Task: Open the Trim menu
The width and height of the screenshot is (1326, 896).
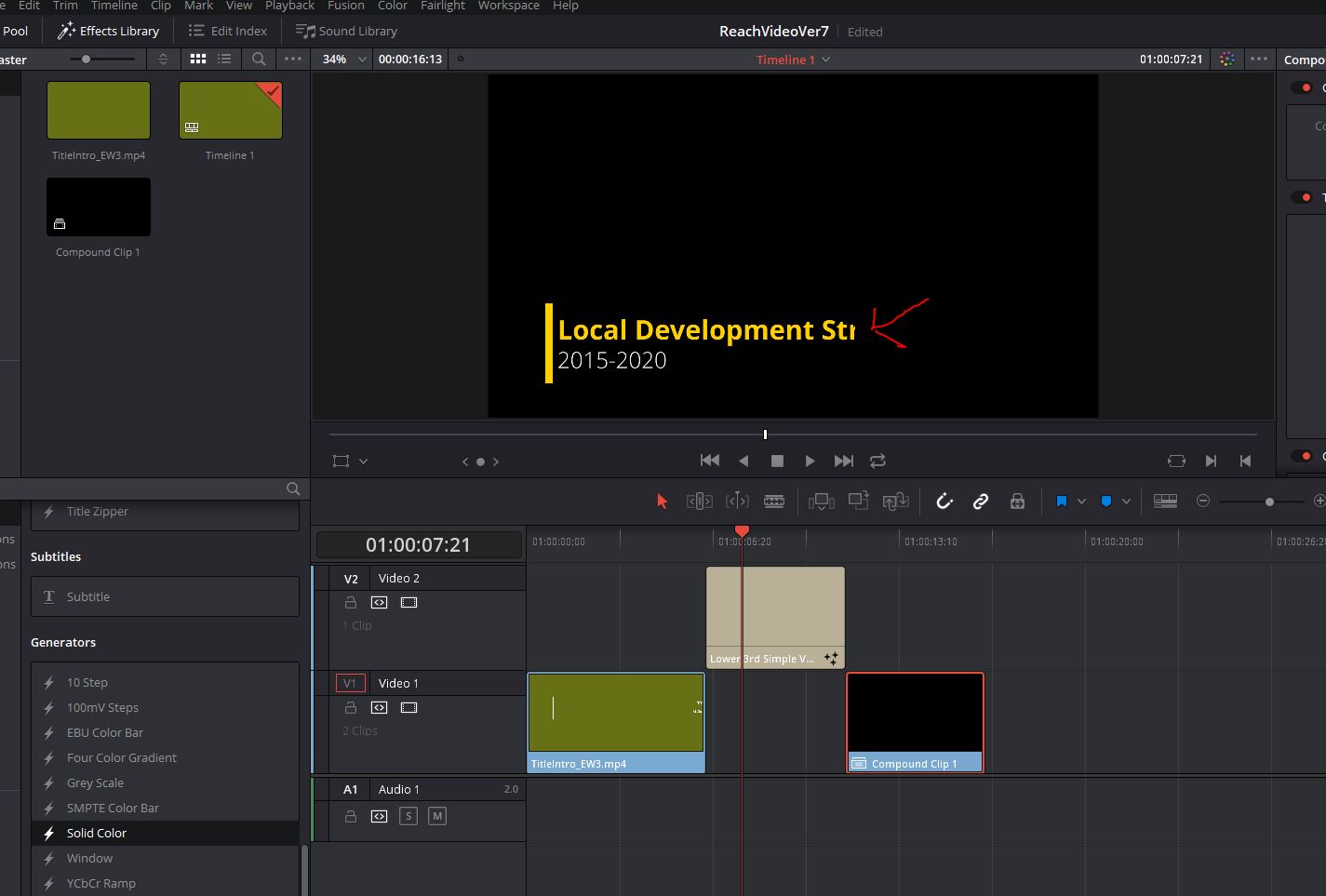Action: tap(65, 6)
